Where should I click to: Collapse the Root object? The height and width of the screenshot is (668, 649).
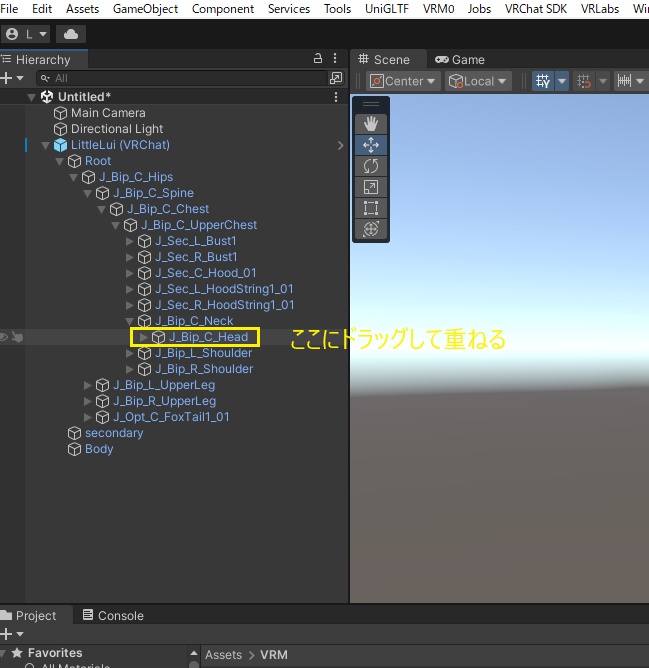[x=59, y=161]
